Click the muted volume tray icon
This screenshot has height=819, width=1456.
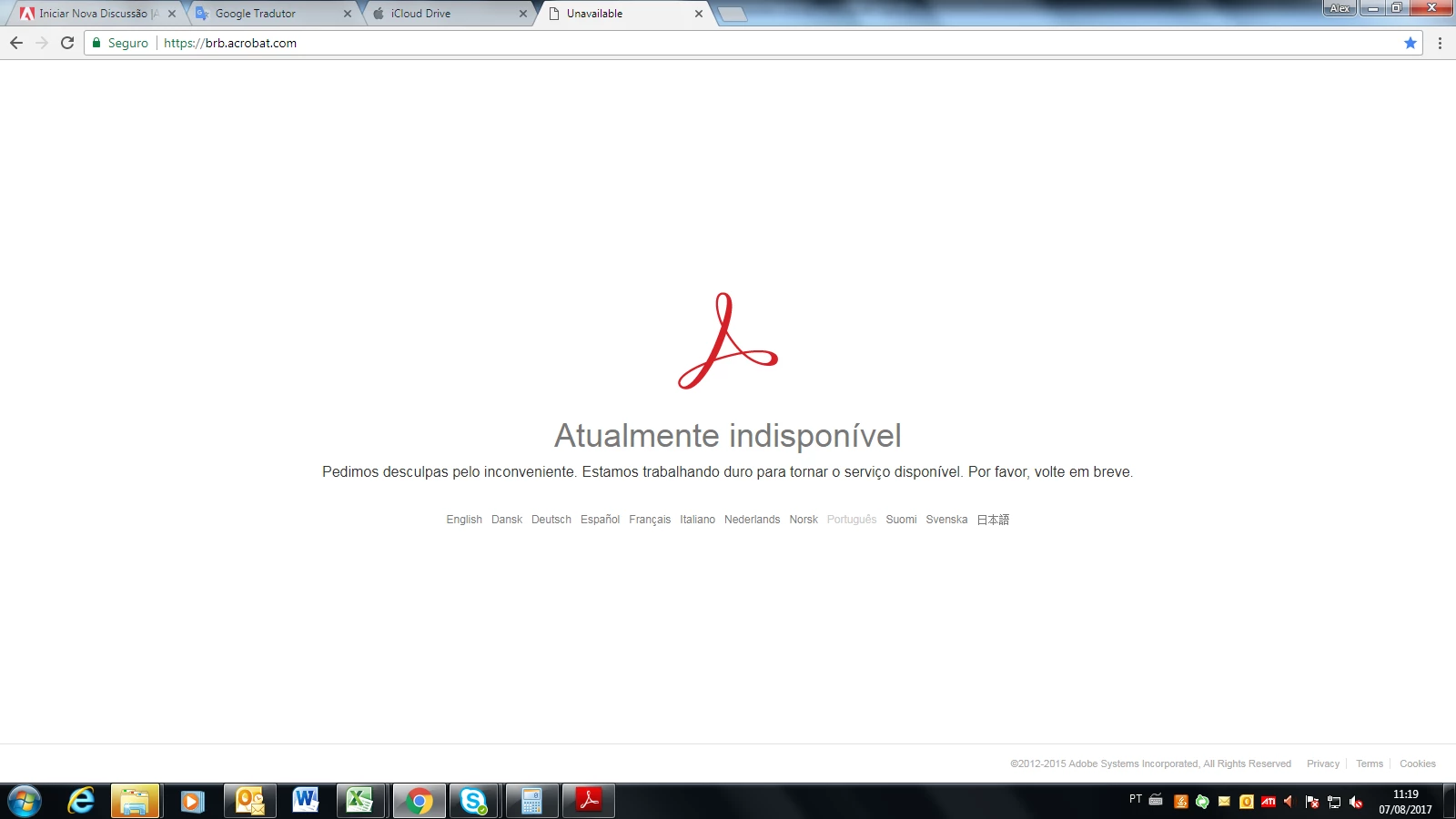click(1356, 802)
